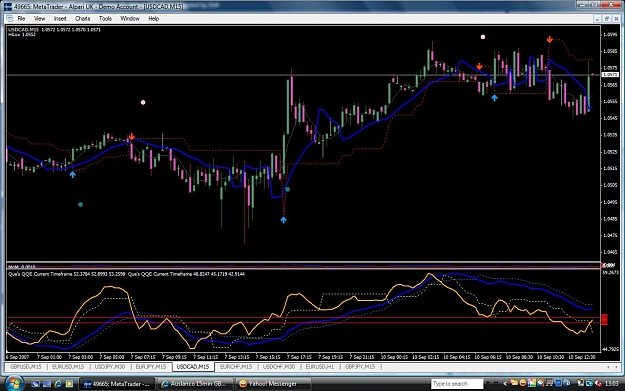This screenshot has height=391, width=625.
Task: Click the system clock showing 13:03
Action: tap(611, 384)
